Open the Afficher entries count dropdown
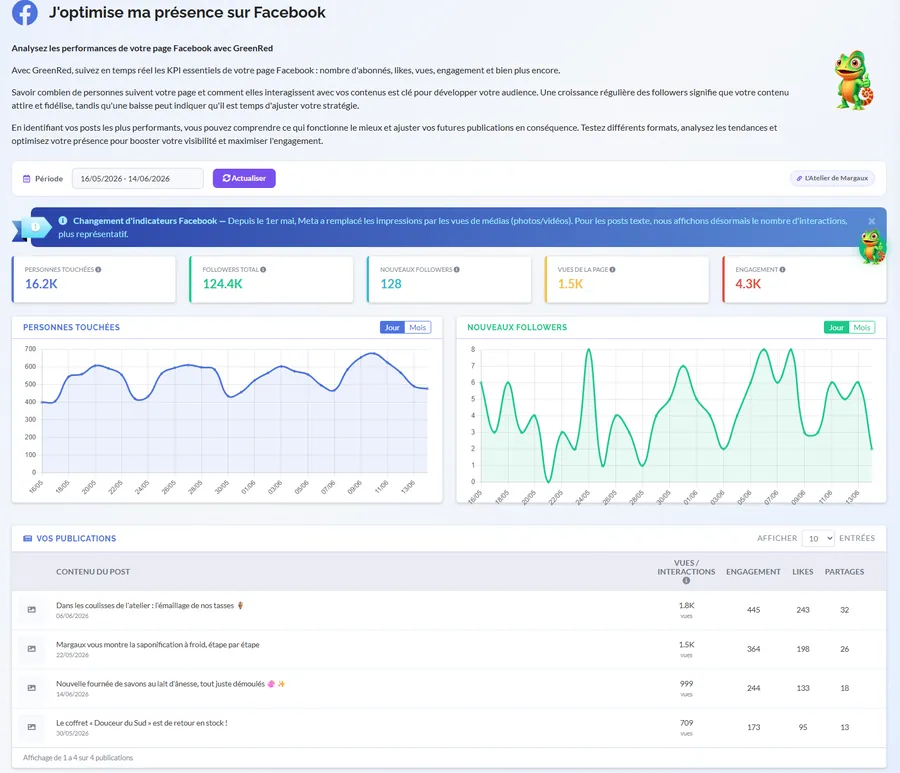Image resolution: width=900 pixels, height=773 pixels. (818, 538)
